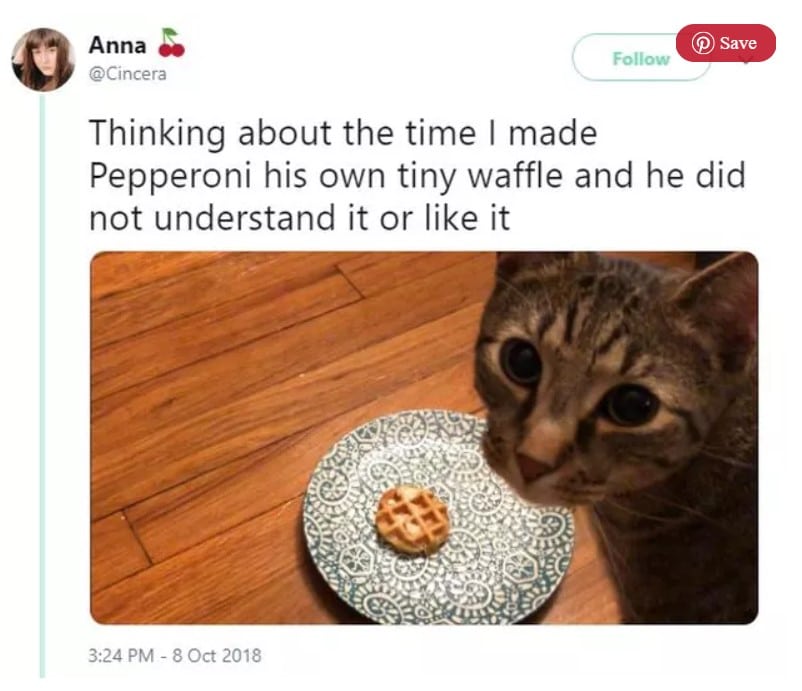Enlarge the attached cat and waffle photo

click(x=424, y=438)
